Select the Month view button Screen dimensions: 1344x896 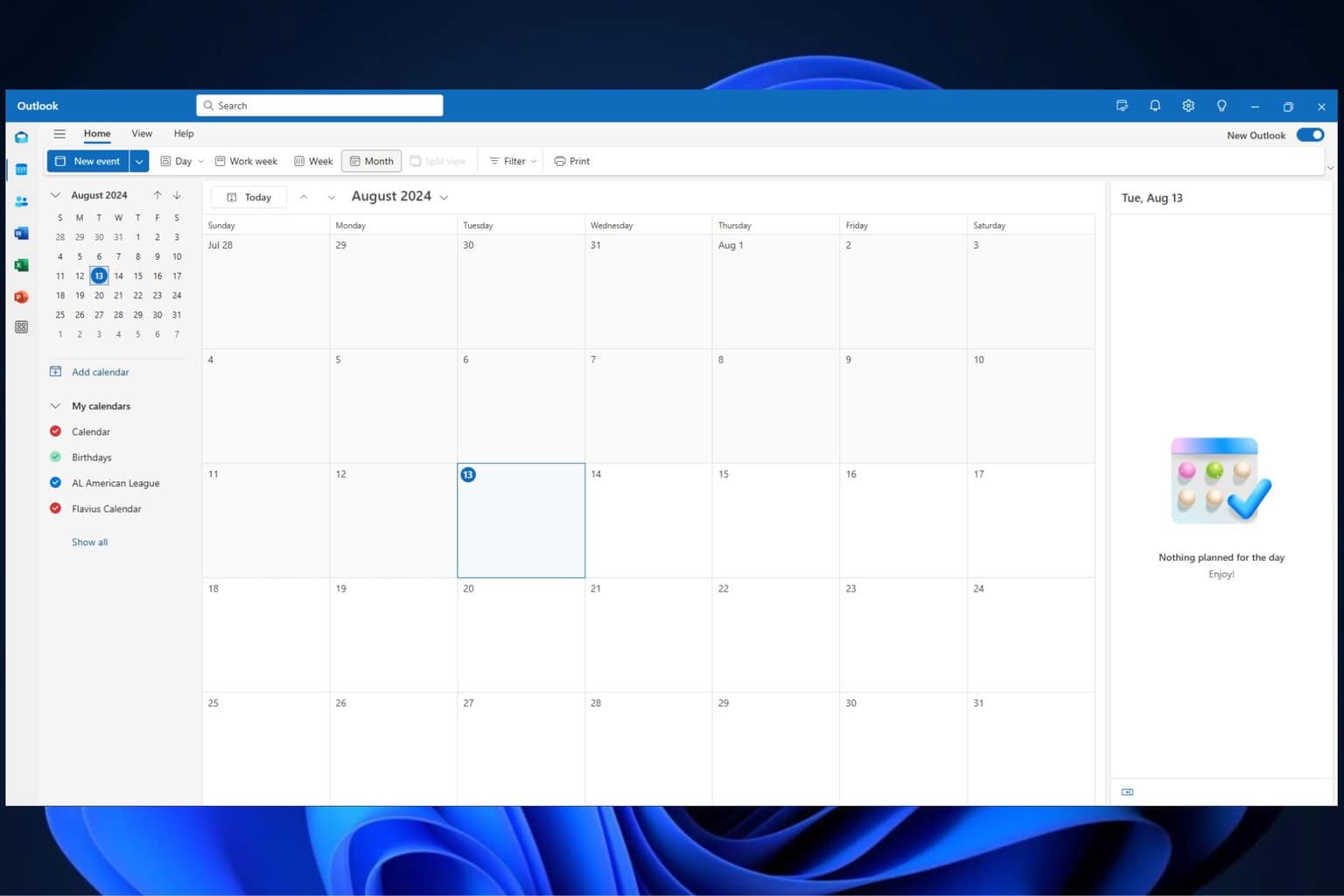pos(372,161)
